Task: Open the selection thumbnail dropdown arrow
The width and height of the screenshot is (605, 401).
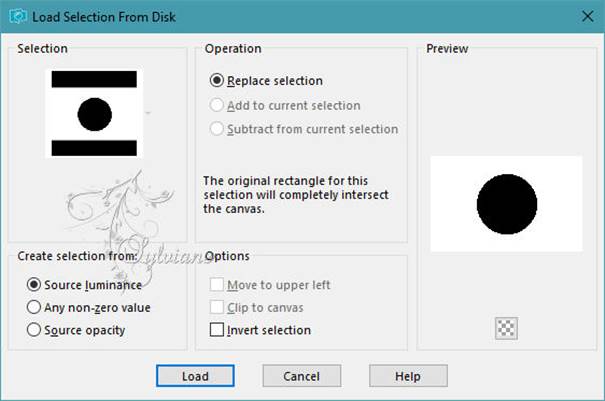Action: pyautogui.click(x=148, y=113)
